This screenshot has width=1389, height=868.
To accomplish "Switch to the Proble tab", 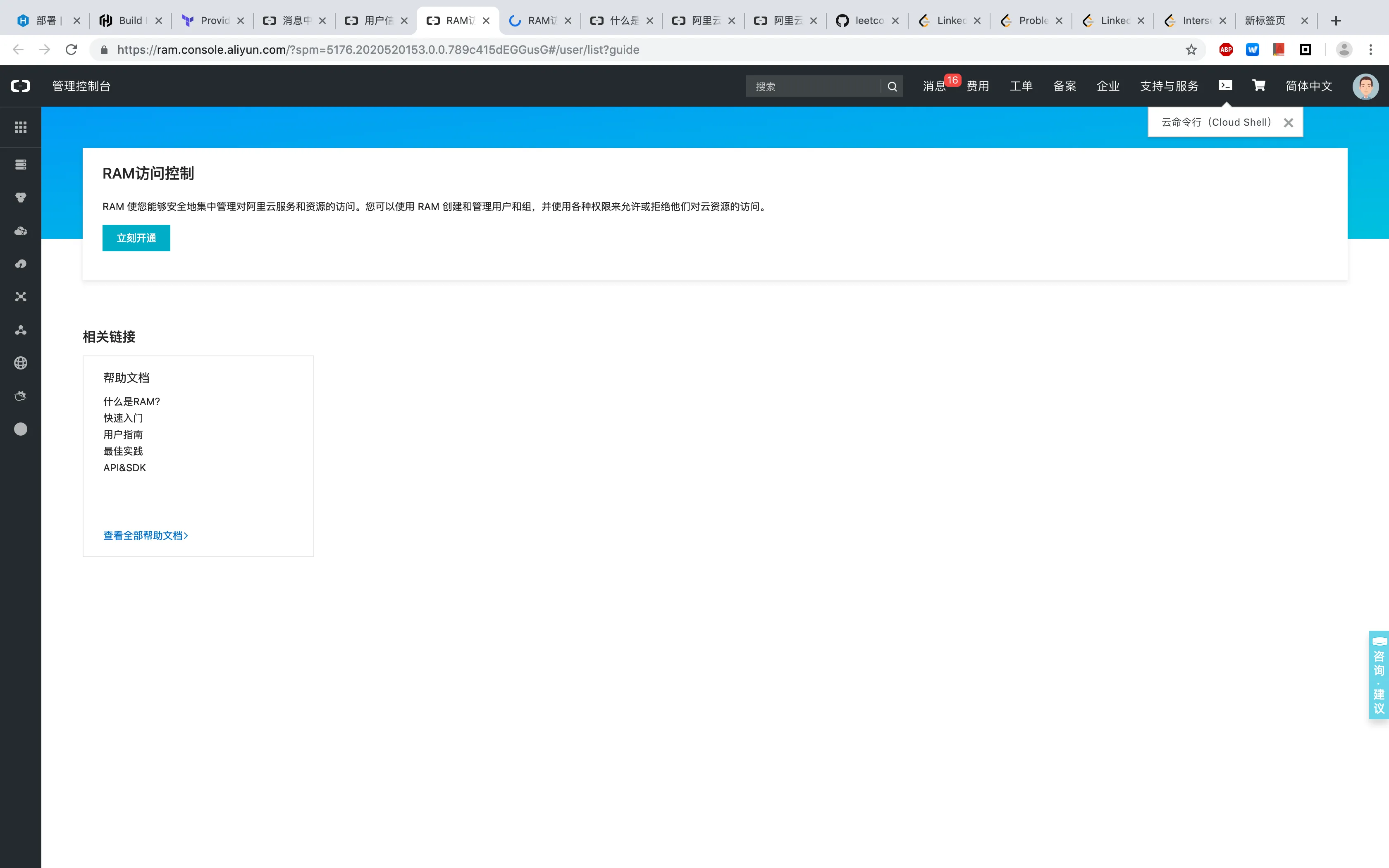I will 1031,21.
